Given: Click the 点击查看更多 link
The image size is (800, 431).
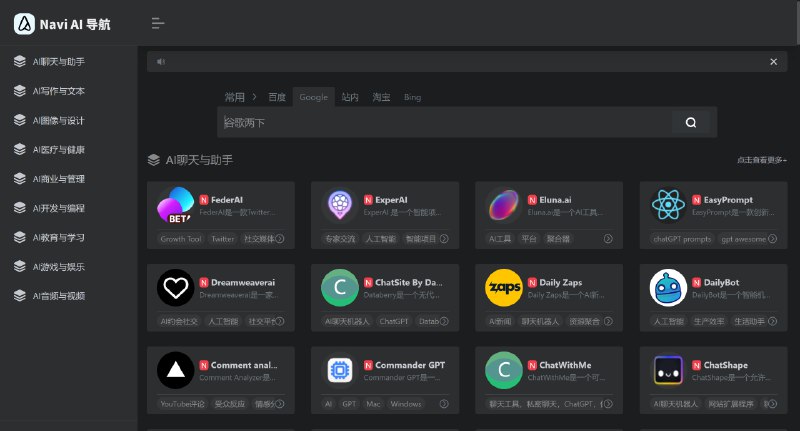Looking at the screenshot, I should point(762,160).
